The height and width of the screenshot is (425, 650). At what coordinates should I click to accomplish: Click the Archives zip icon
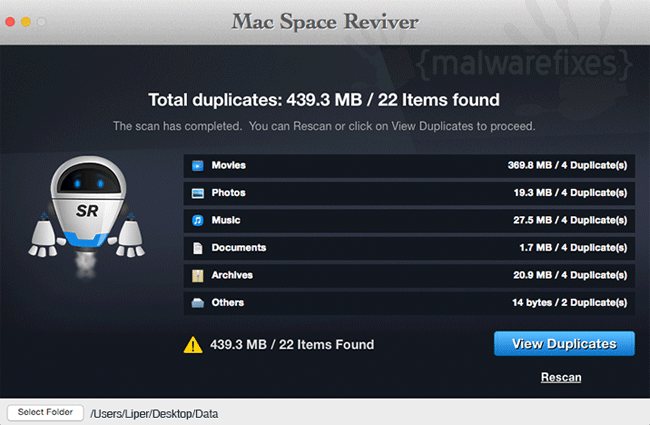[x=198, y=276]
